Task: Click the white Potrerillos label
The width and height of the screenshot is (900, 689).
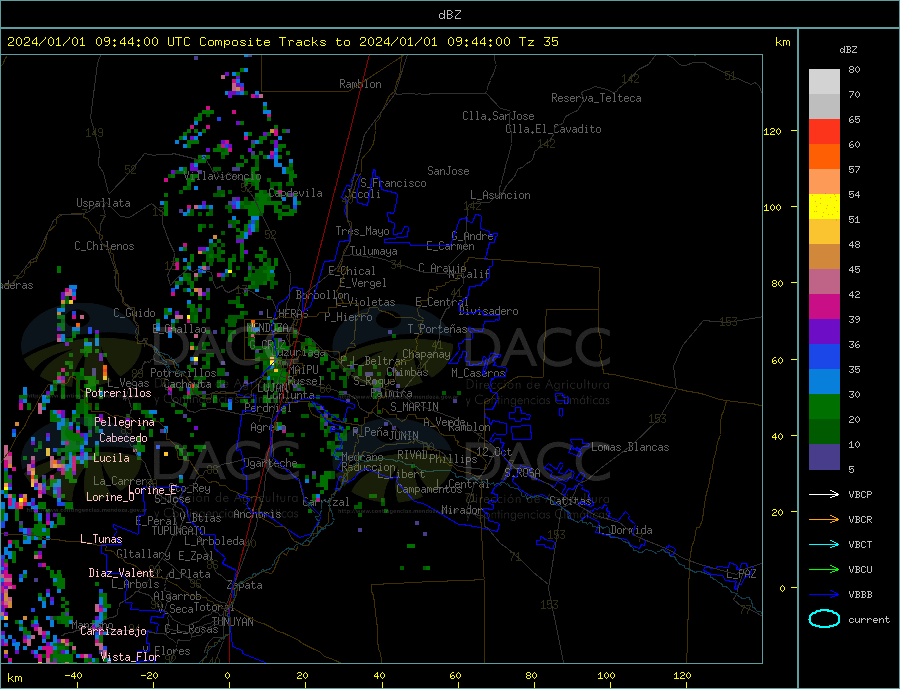Action: 118,393
